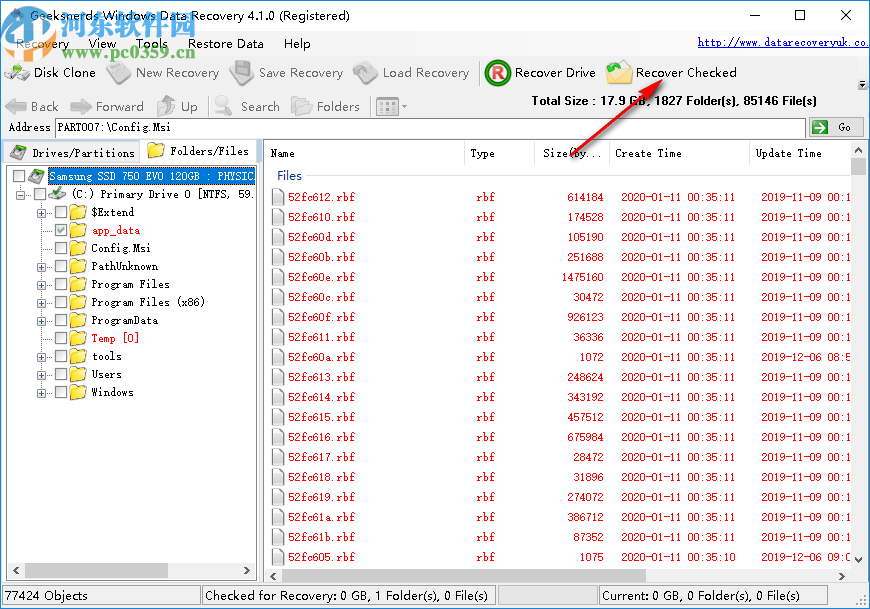The width and height of the screenshot is (870, 609).
Task: Check the Config.Msi folder checkbox
Action: [60, 248]
